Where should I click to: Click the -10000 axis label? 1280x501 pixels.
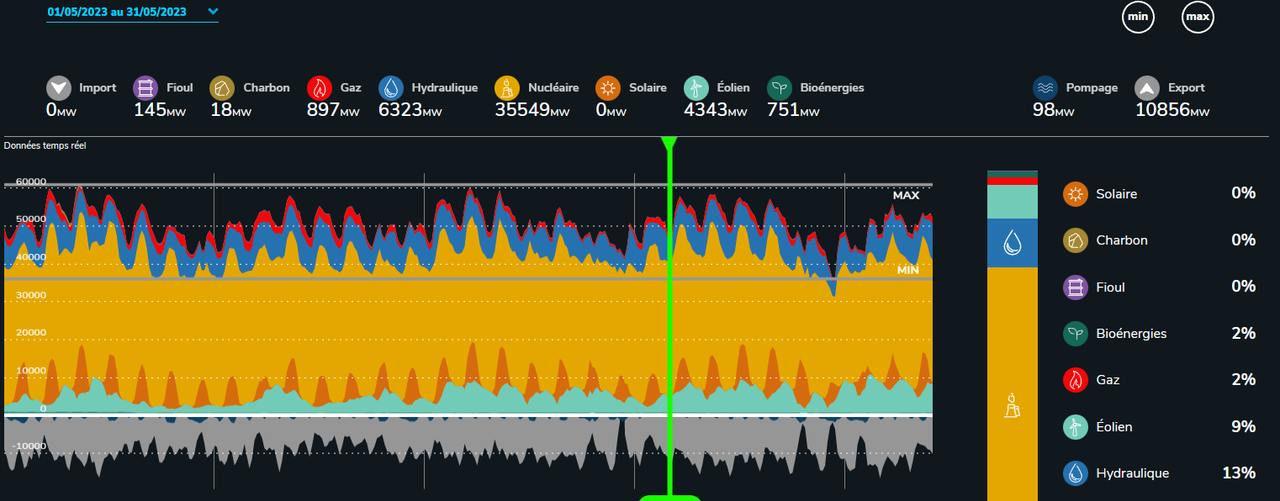29,446
